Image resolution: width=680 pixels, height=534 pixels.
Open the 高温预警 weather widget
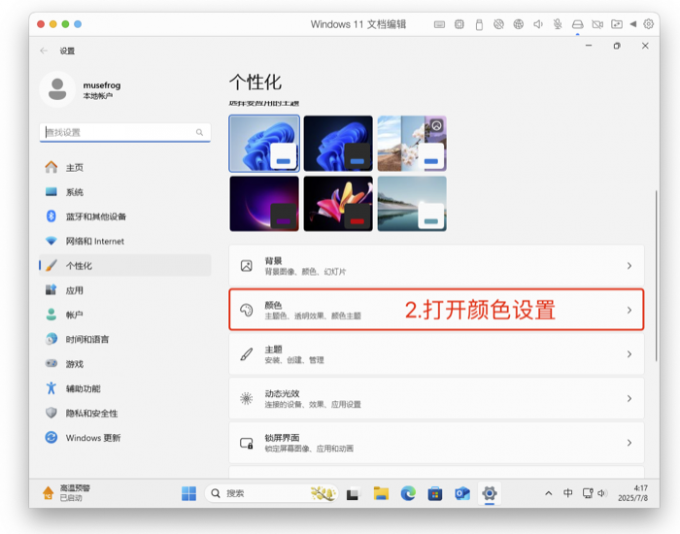(66, 493)
